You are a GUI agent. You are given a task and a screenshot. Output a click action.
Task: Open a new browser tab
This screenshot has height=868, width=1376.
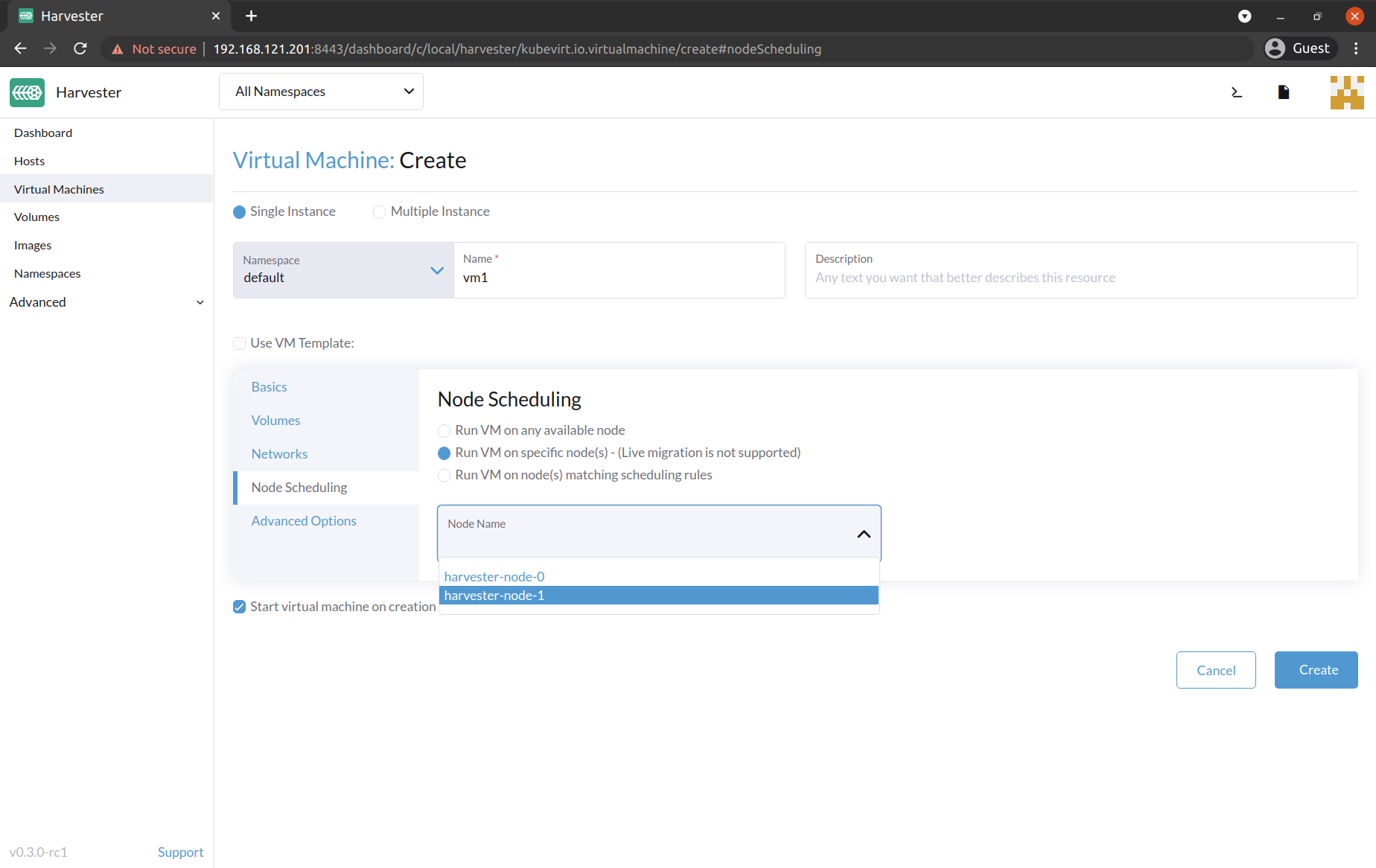251,16
